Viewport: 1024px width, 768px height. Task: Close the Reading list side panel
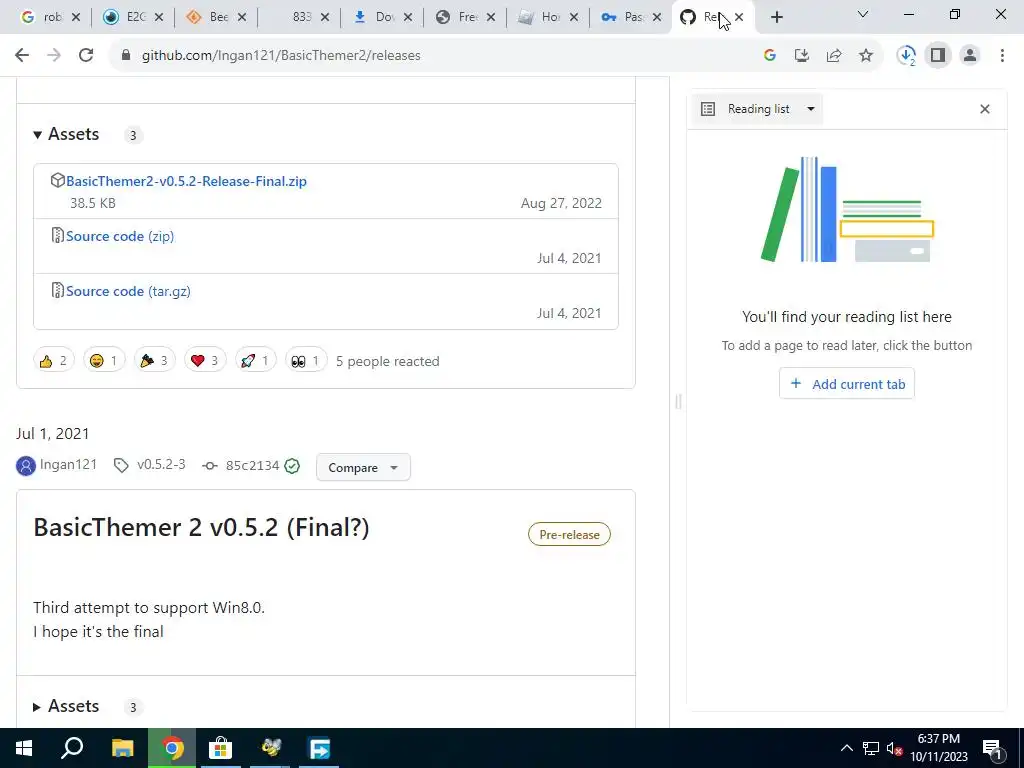985,109
